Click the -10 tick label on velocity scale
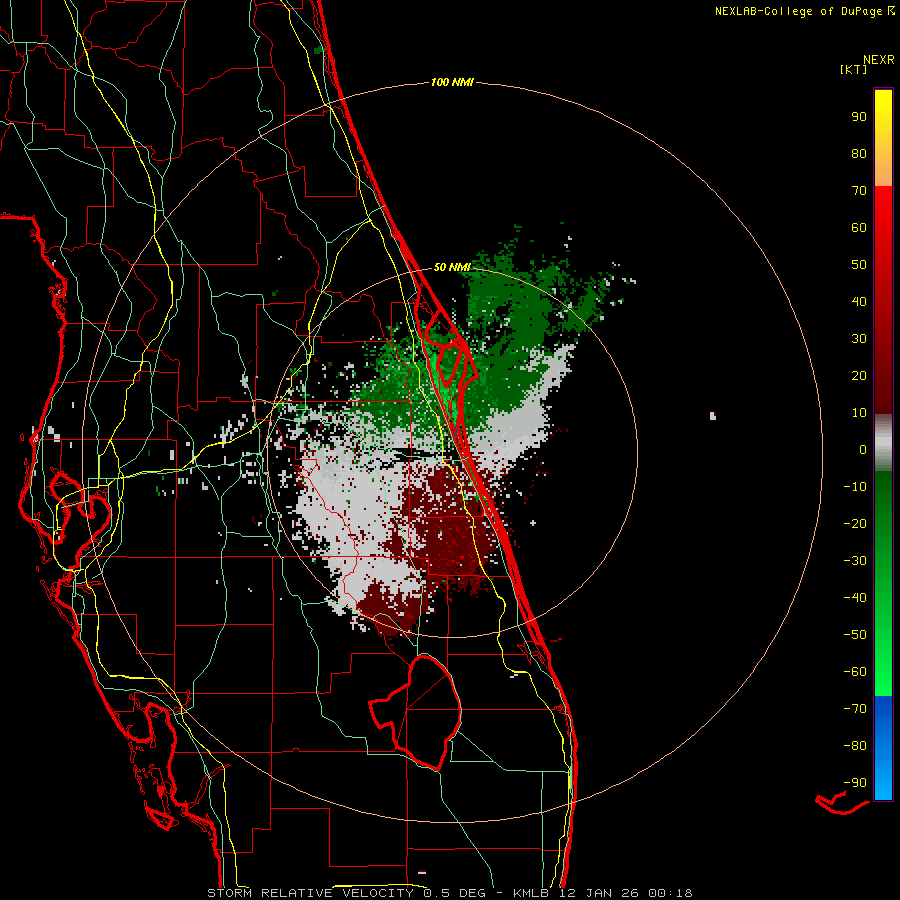Screen dimensions: 900x900 [855, 487]
